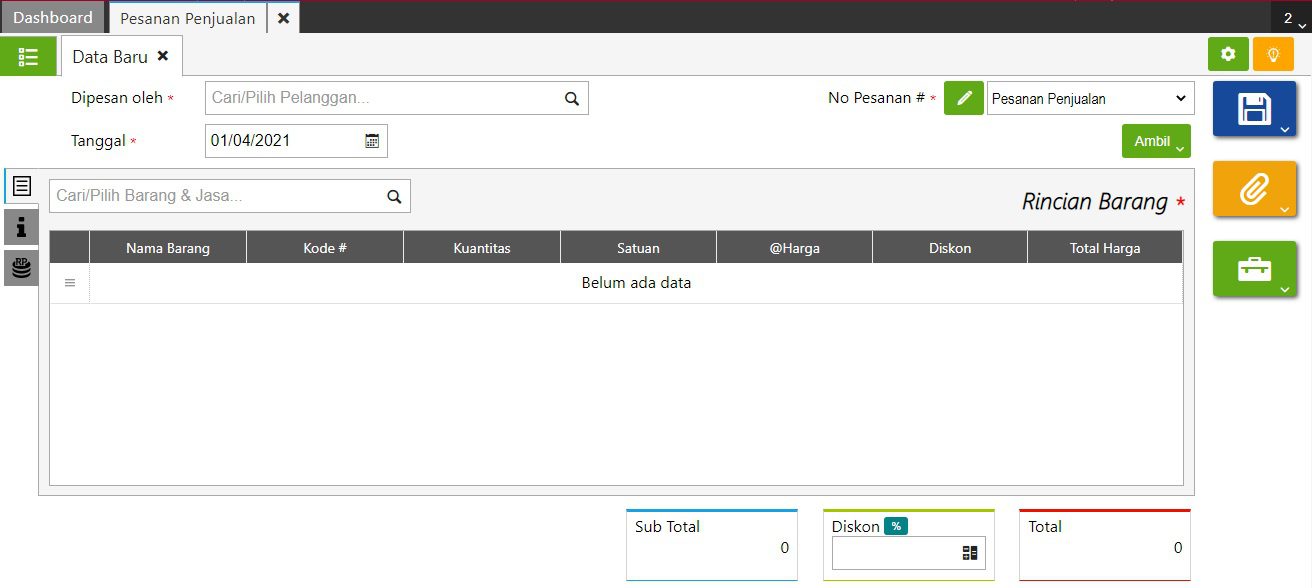
Task: Click the green settings gear icon
Action: [1228, 54]
